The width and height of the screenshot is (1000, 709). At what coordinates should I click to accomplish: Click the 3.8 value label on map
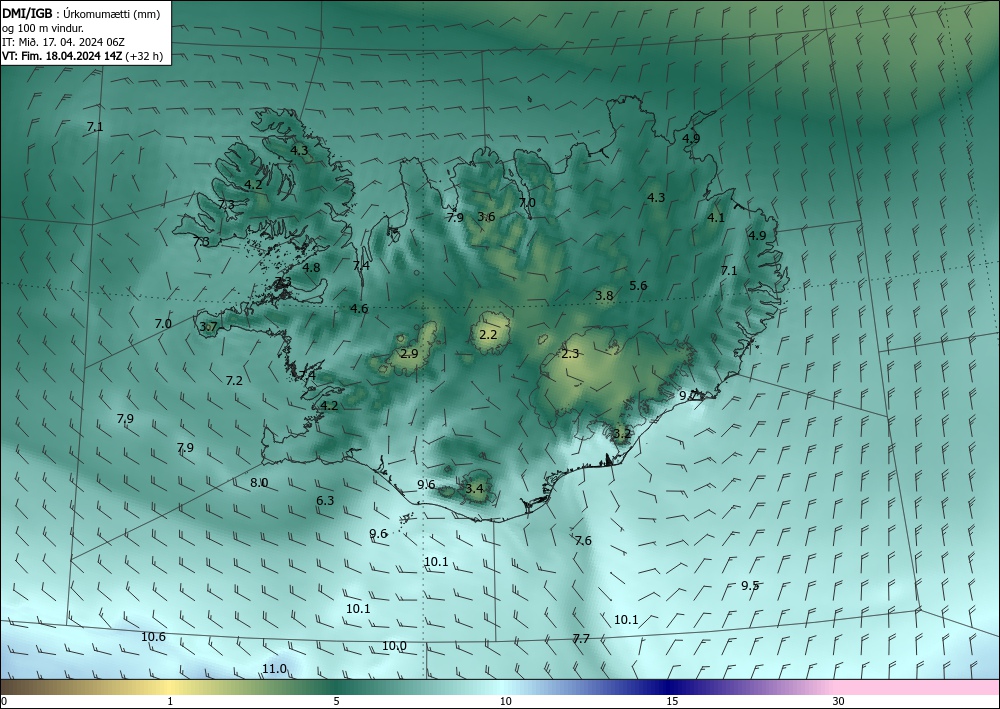tap(604, 296)
